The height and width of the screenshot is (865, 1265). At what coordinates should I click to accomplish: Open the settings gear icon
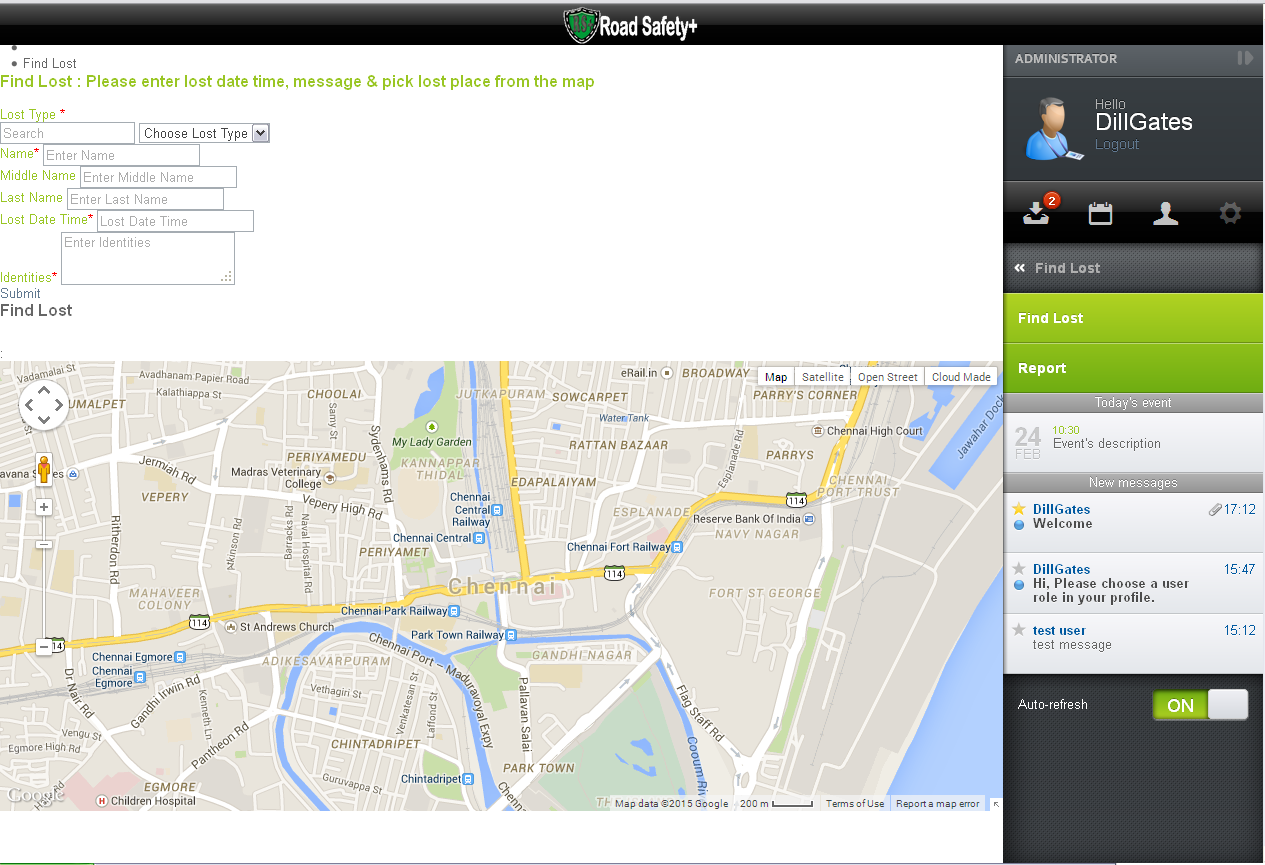(1230, 213)
